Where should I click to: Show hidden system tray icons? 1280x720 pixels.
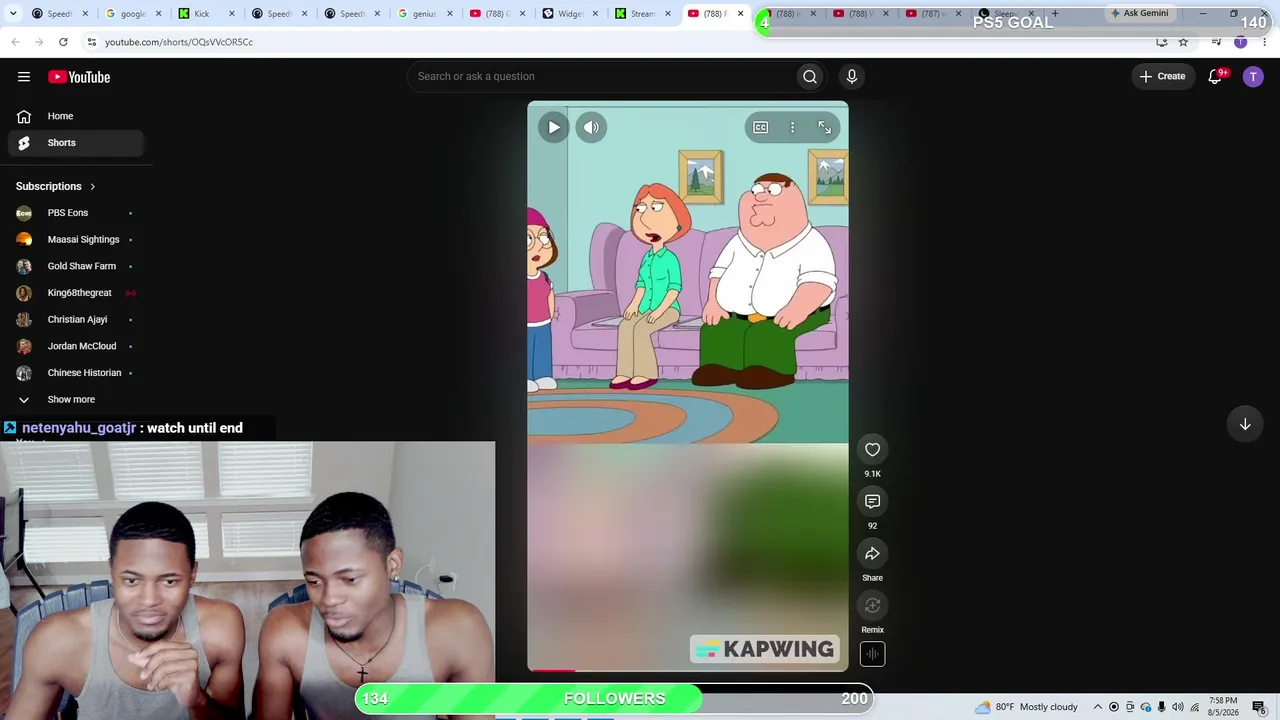coord(1098,707)
